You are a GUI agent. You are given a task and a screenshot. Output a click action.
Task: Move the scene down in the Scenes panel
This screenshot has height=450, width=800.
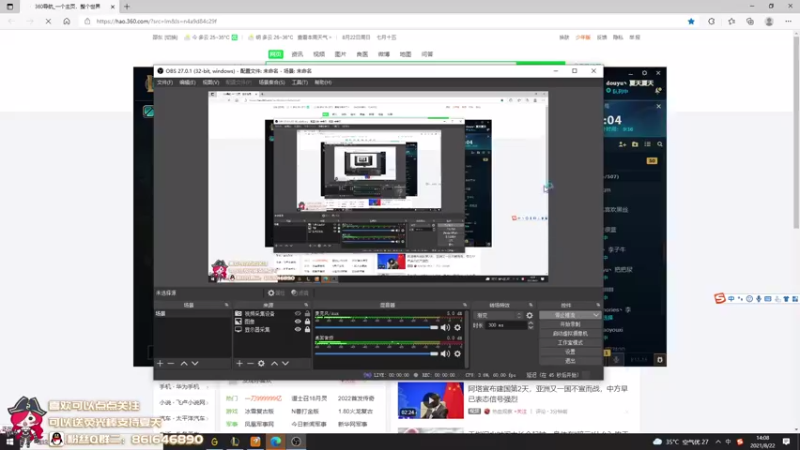(195, 363)
